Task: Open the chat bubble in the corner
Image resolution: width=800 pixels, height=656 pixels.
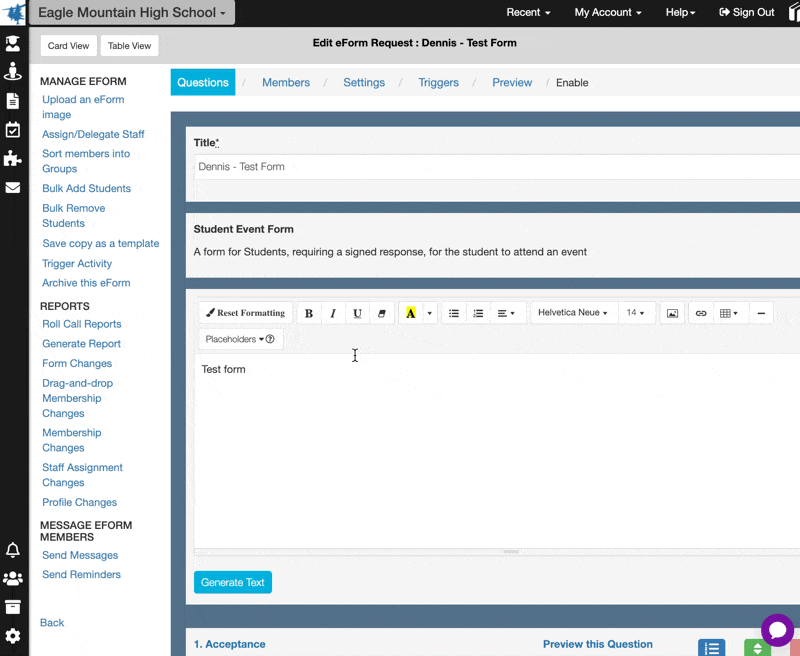Action: 777,630
